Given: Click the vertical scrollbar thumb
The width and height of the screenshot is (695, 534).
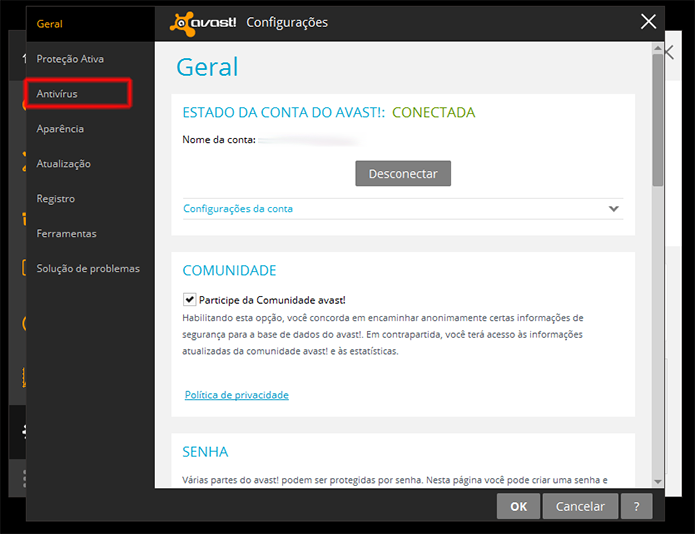Looking at the screenshot, I should pos(658,120).
